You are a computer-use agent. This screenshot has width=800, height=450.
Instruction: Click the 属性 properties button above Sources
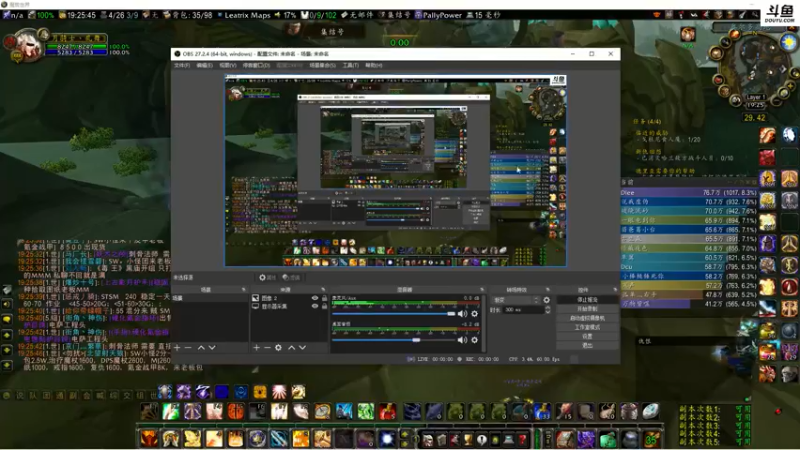[267, 278]
